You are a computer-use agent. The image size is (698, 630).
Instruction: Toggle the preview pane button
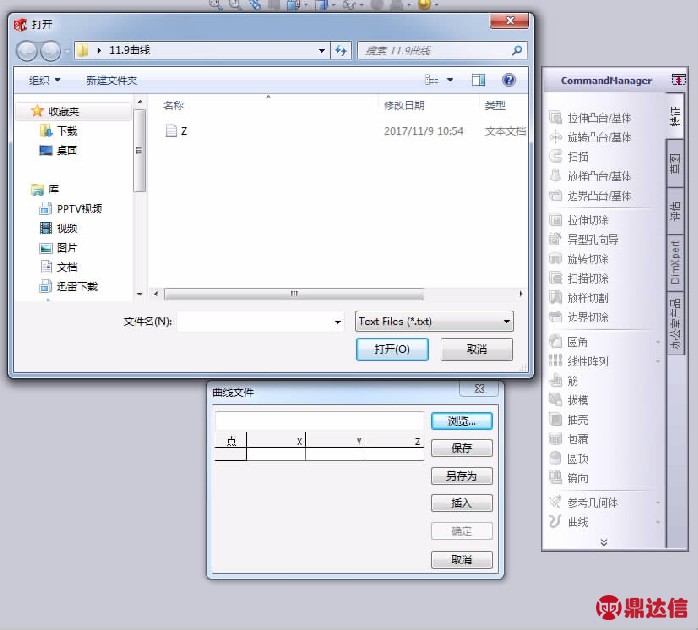pyautogui.click(x=478, y=80)
